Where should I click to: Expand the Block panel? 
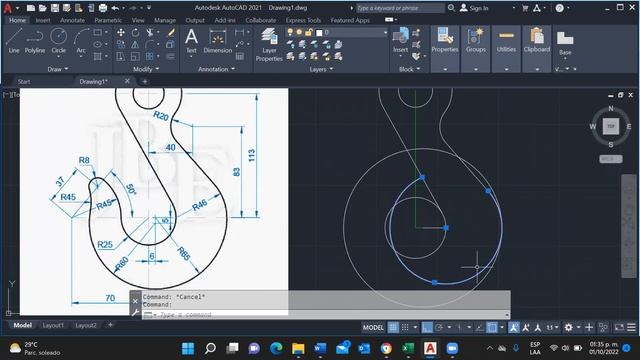409,69
